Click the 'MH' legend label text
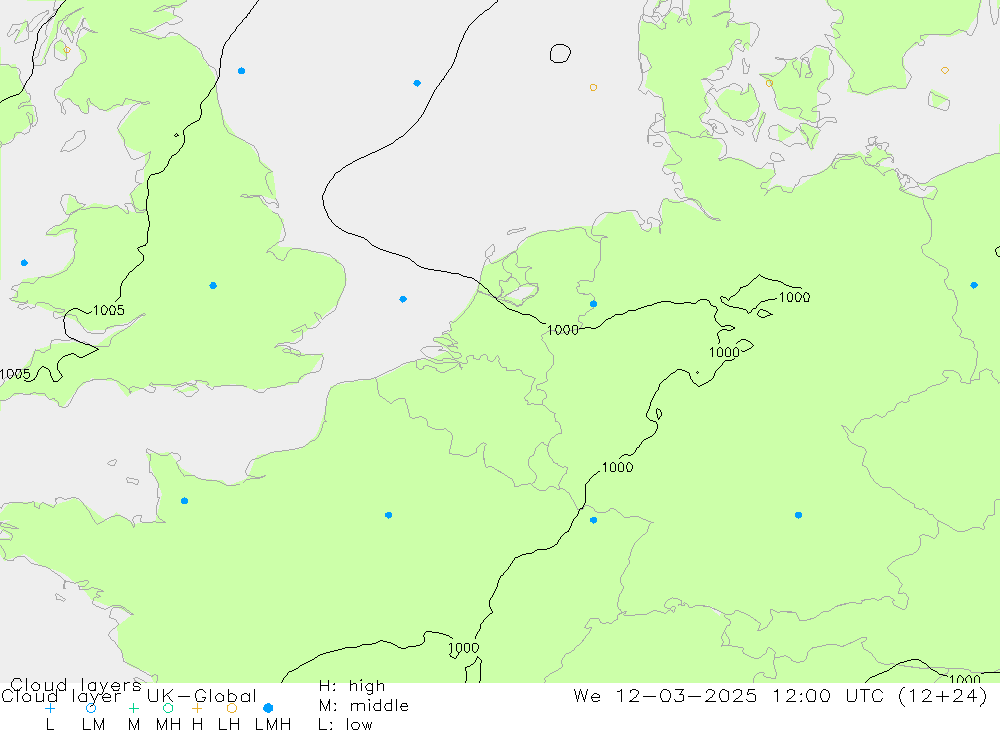Screen dimensions: 1000x733 coord(168,725)
